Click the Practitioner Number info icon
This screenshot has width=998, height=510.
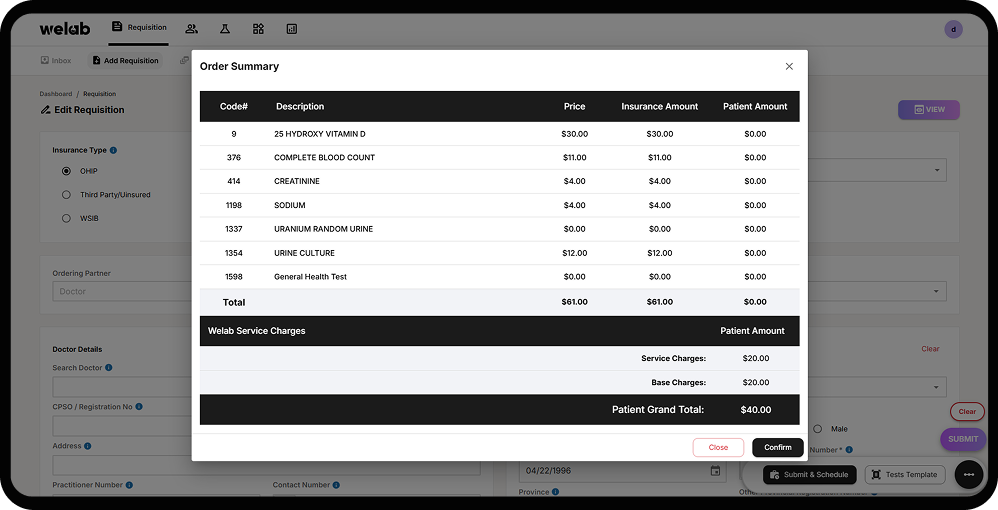129,485
